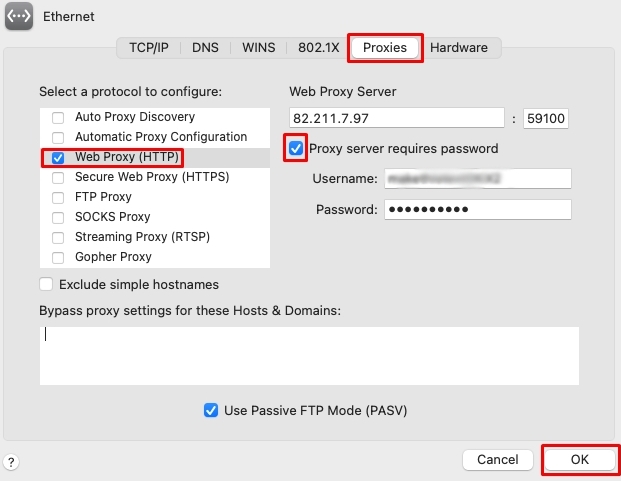
Task: Toggle Proxy server requires password
Action: (296, 148)
